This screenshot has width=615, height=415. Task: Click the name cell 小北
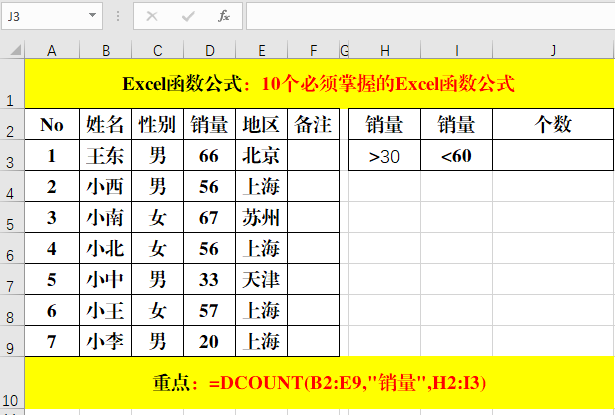coord(106,248)
